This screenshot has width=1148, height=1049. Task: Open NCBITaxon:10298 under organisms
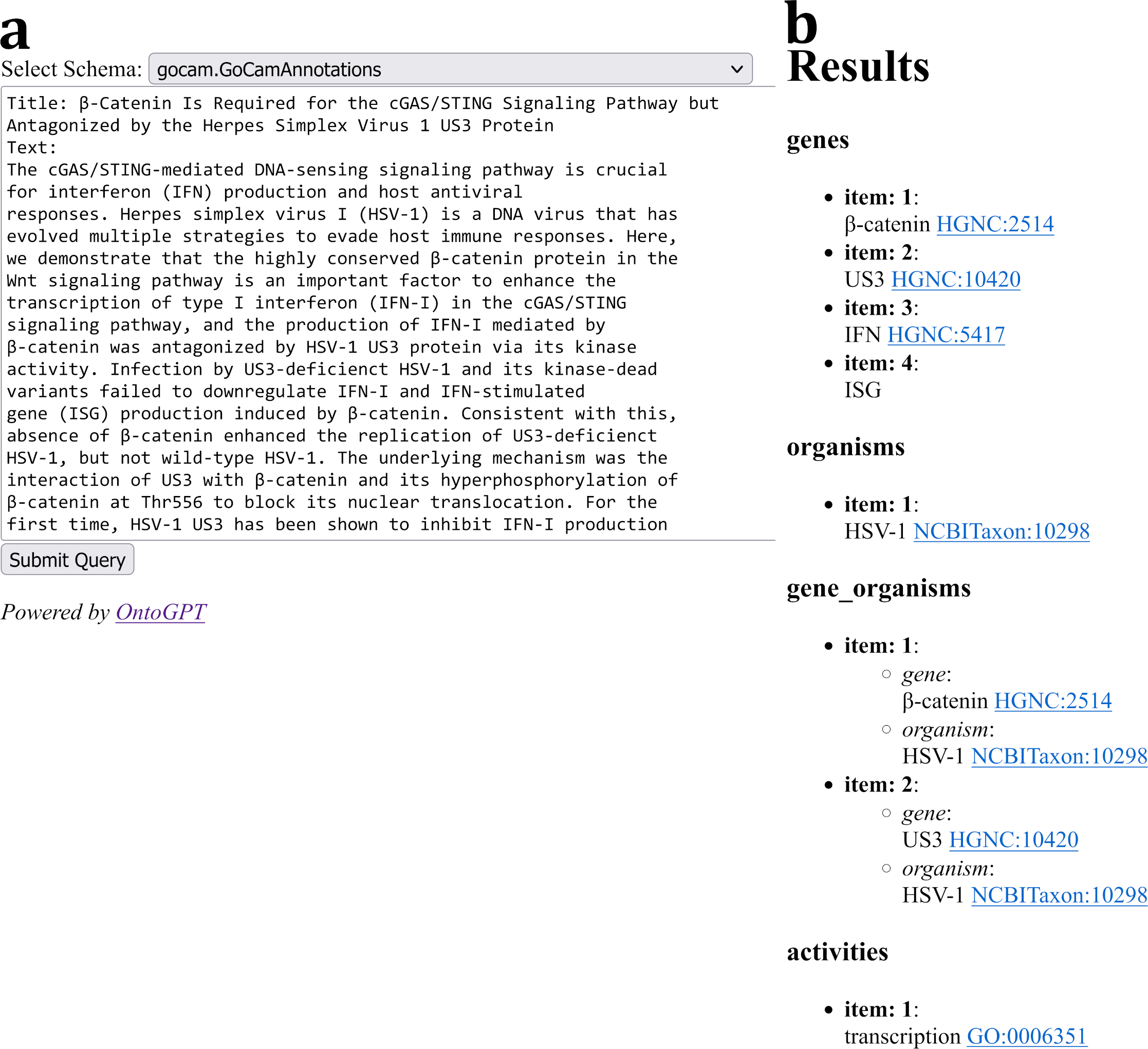[1001, 531]
